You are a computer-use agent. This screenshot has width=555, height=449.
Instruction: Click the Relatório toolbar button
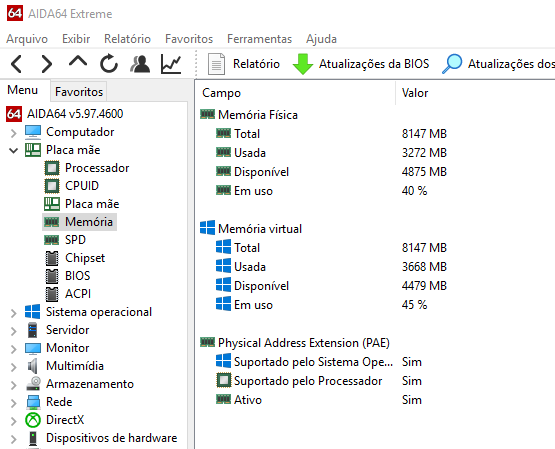tap(244, 64)
